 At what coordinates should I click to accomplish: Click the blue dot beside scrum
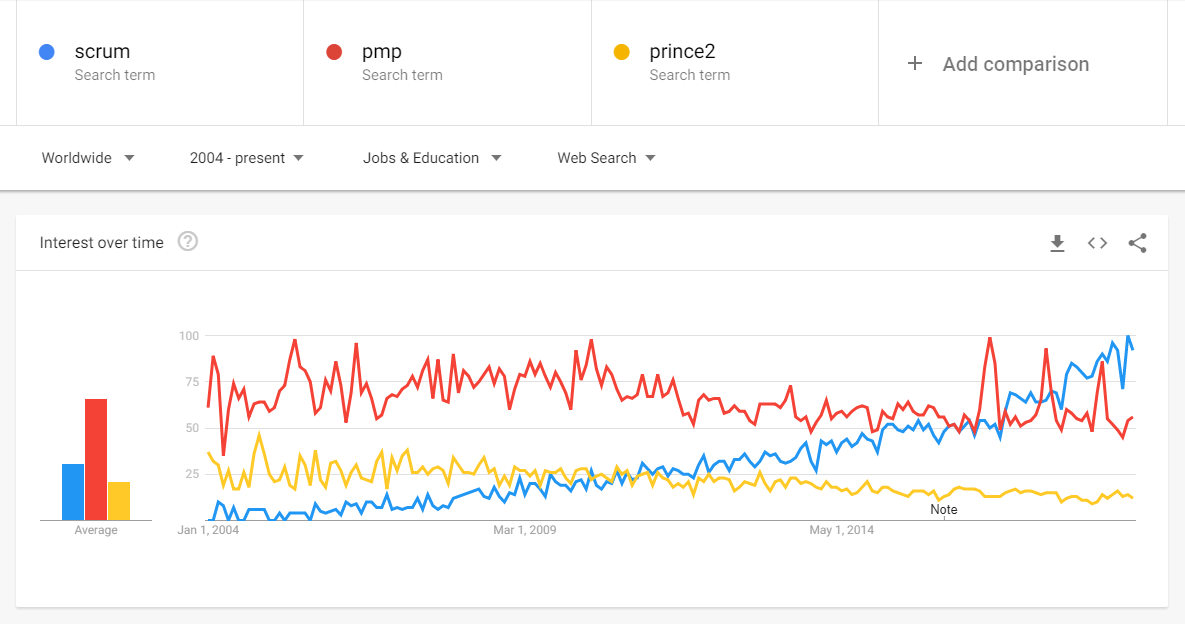click(46, 52)
